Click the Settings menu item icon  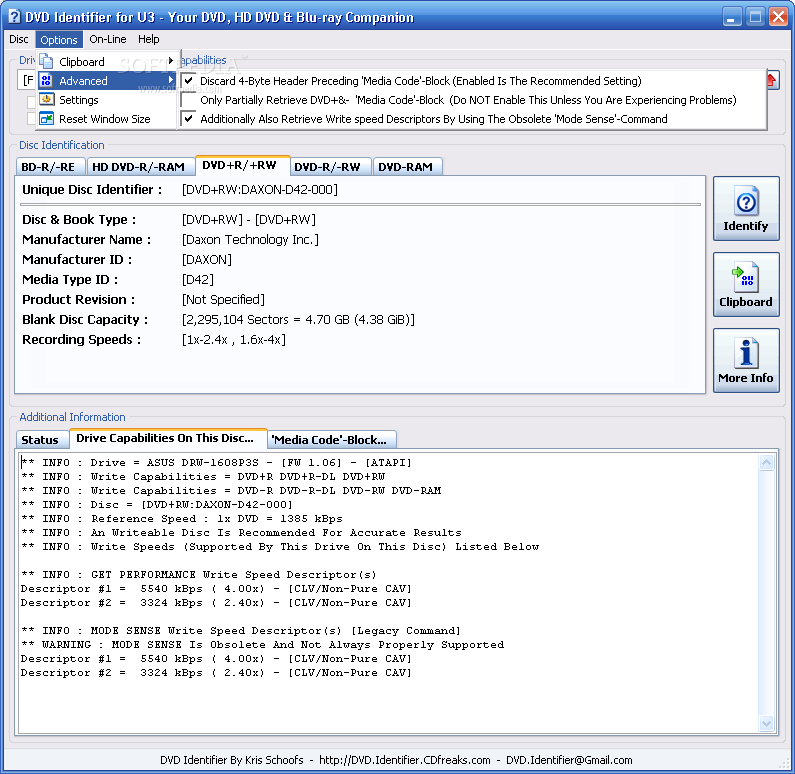pyautogui.click(x=46, y=99)
